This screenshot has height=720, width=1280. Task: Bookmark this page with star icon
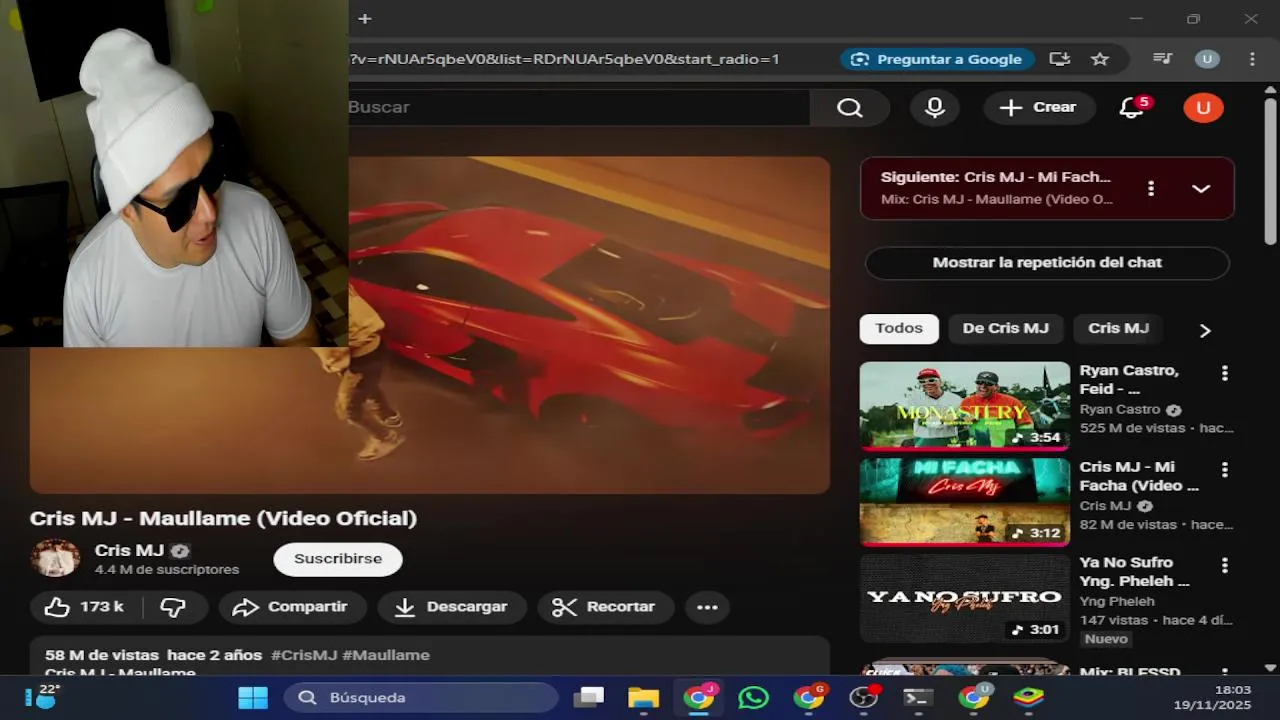[x=1100, y=59]
